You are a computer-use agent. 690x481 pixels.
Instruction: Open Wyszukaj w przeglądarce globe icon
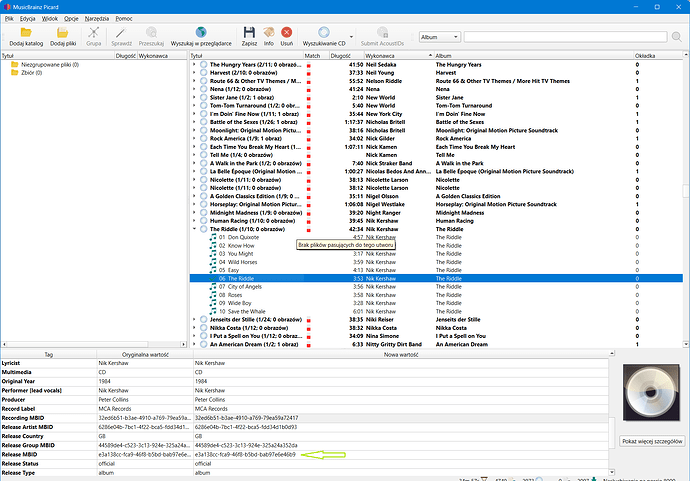[201, 33]
